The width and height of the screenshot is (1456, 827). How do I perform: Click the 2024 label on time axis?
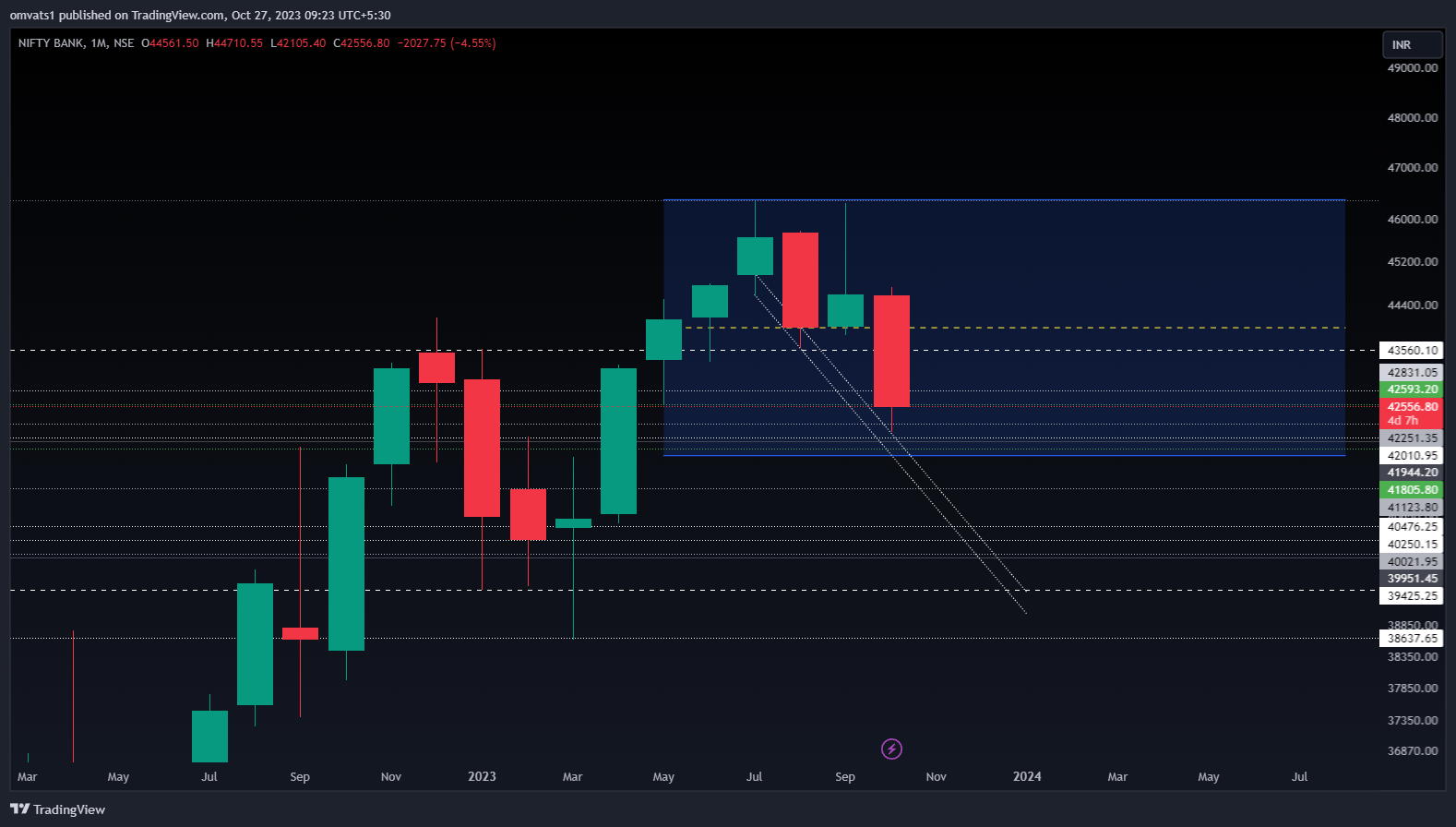1027,776
